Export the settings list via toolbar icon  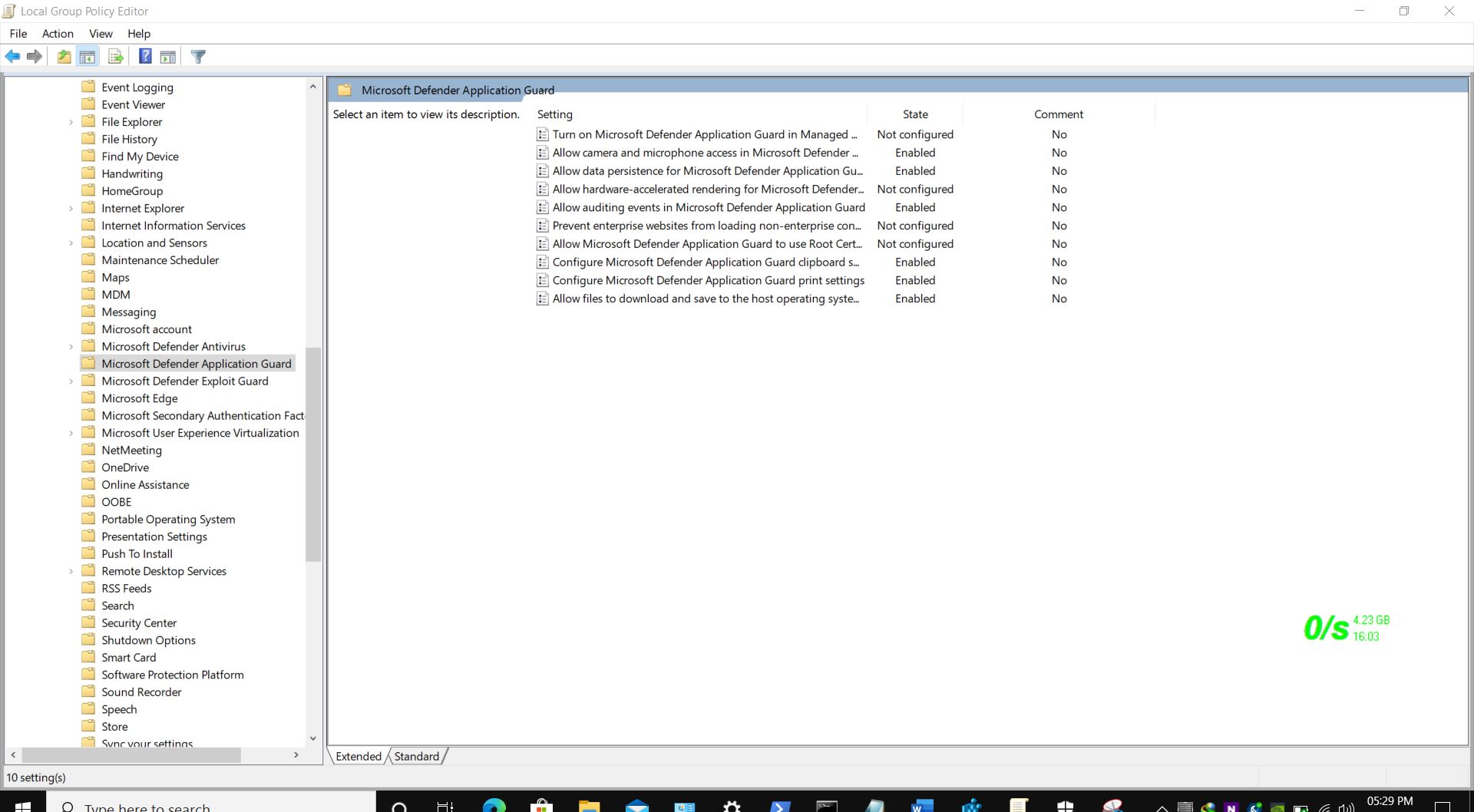(115, 56)
